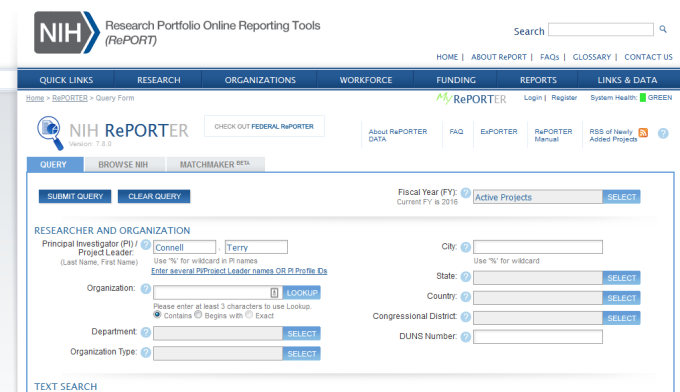Image resolution: width=680 pixels, height=392 pixels.
Task: Click the DUNS Number input field
Action: pos(538,337)
